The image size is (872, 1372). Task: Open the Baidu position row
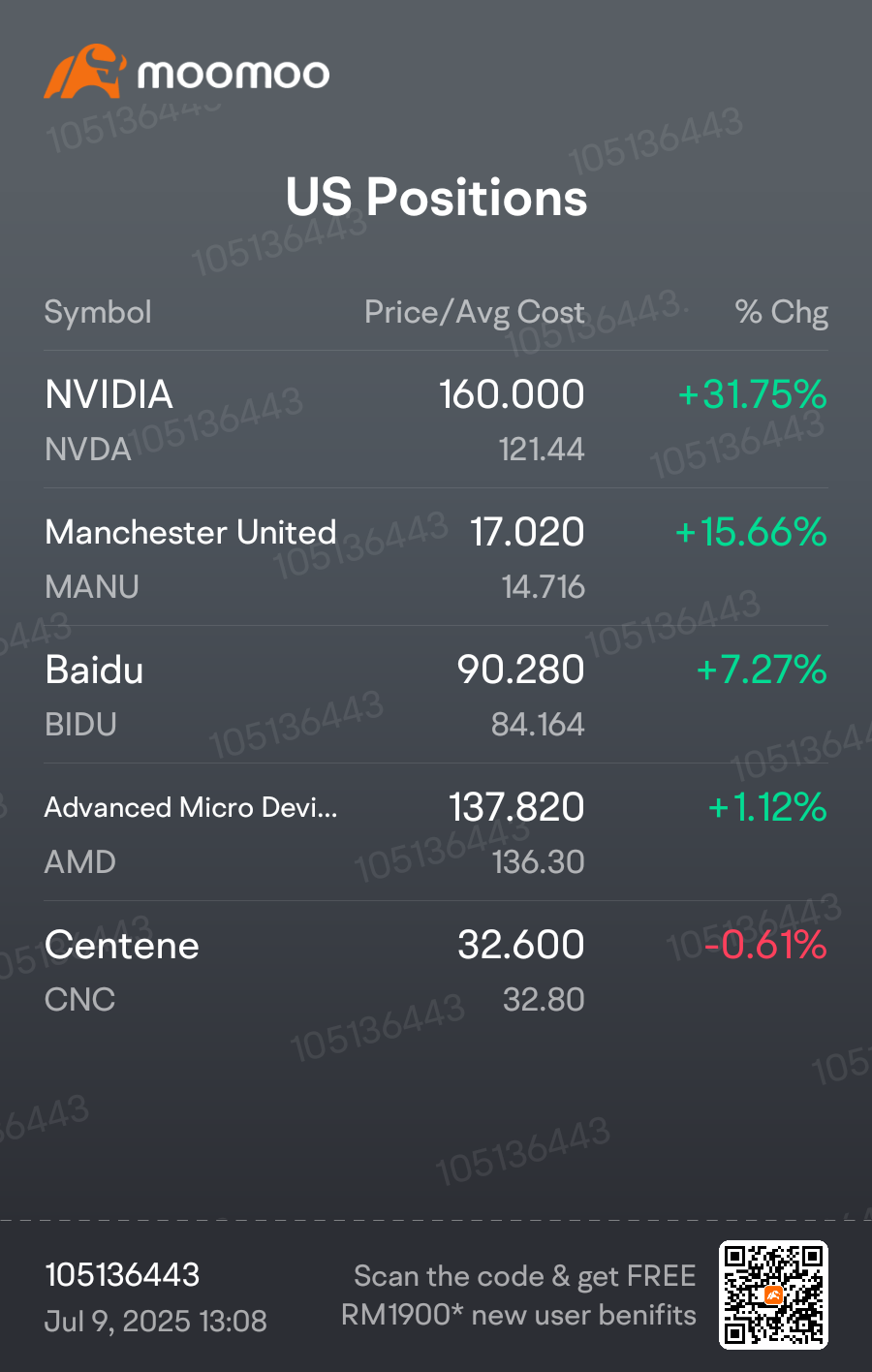[436, 695]
